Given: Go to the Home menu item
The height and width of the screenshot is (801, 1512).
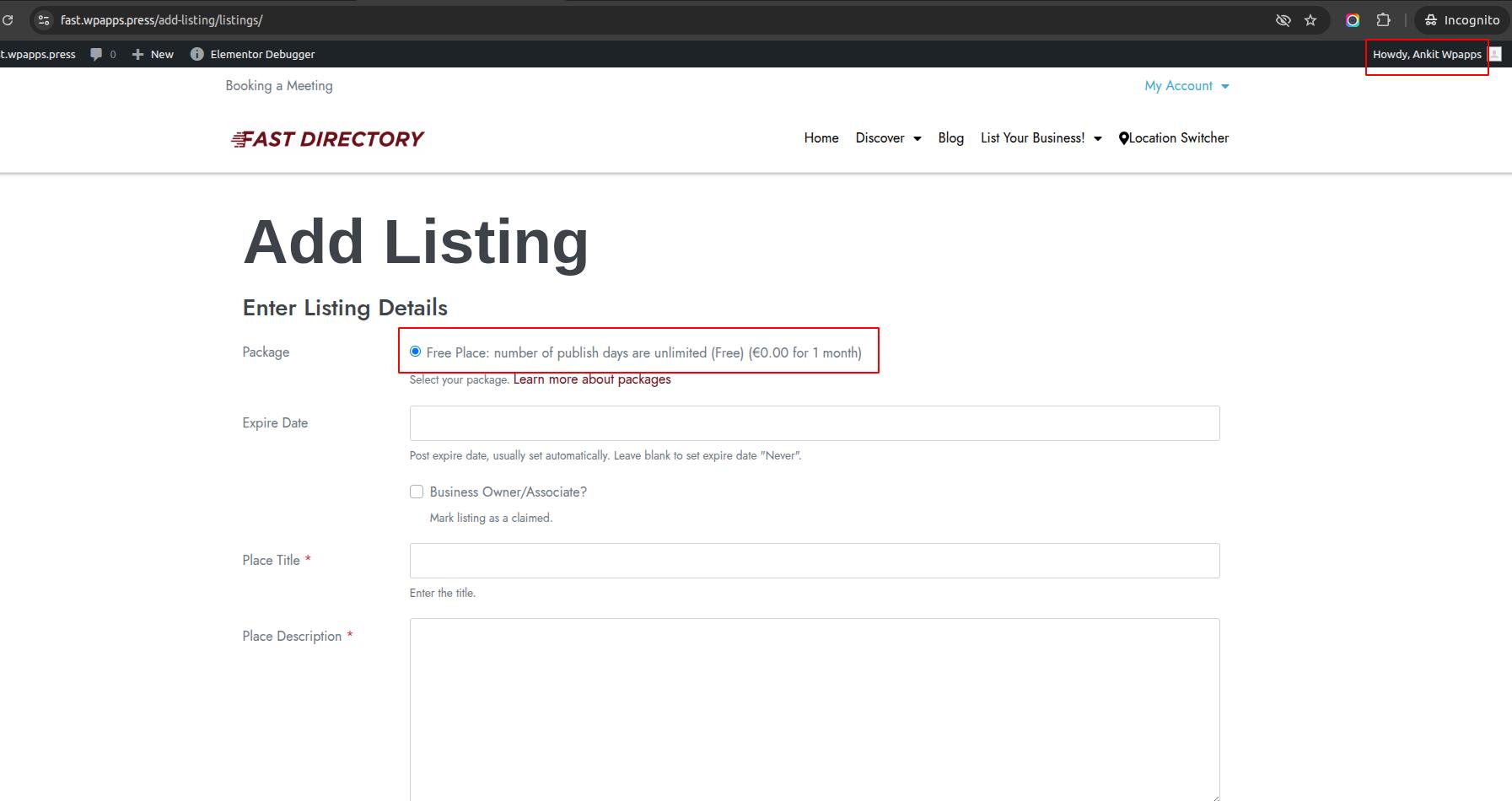Looking at the screenshot, I should click(x=821, y=138).
